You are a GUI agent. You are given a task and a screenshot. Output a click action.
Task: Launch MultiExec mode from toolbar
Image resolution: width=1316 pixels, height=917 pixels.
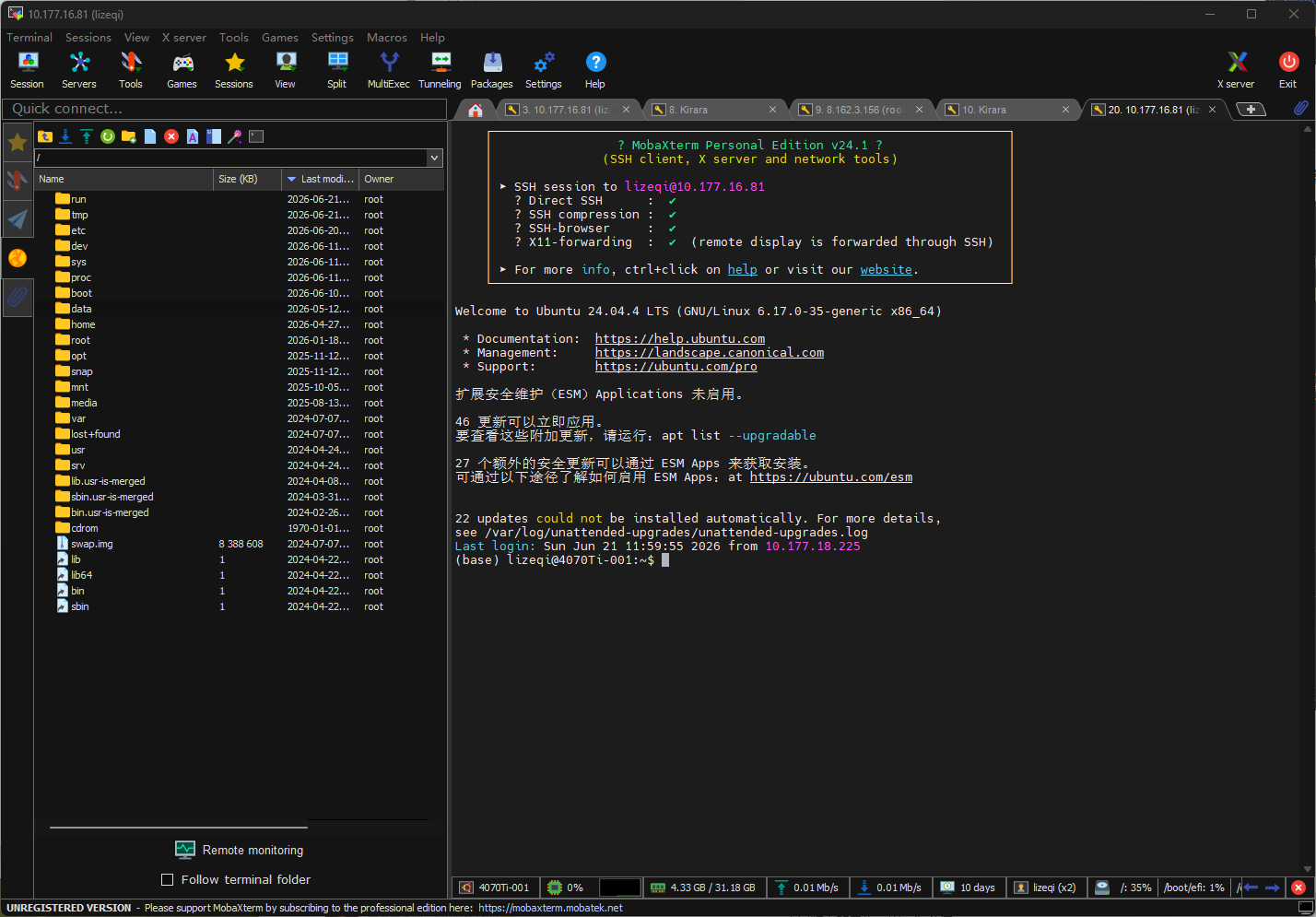389,70
